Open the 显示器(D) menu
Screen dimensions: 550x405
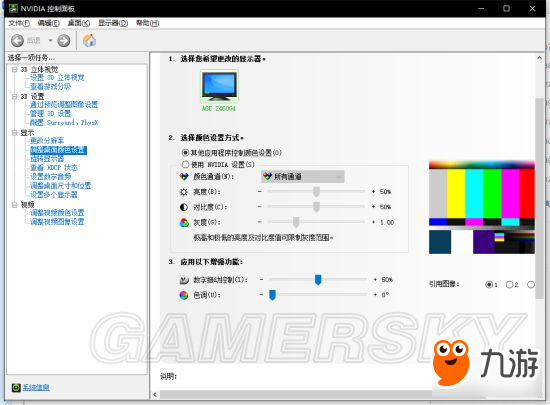[113, 23]
